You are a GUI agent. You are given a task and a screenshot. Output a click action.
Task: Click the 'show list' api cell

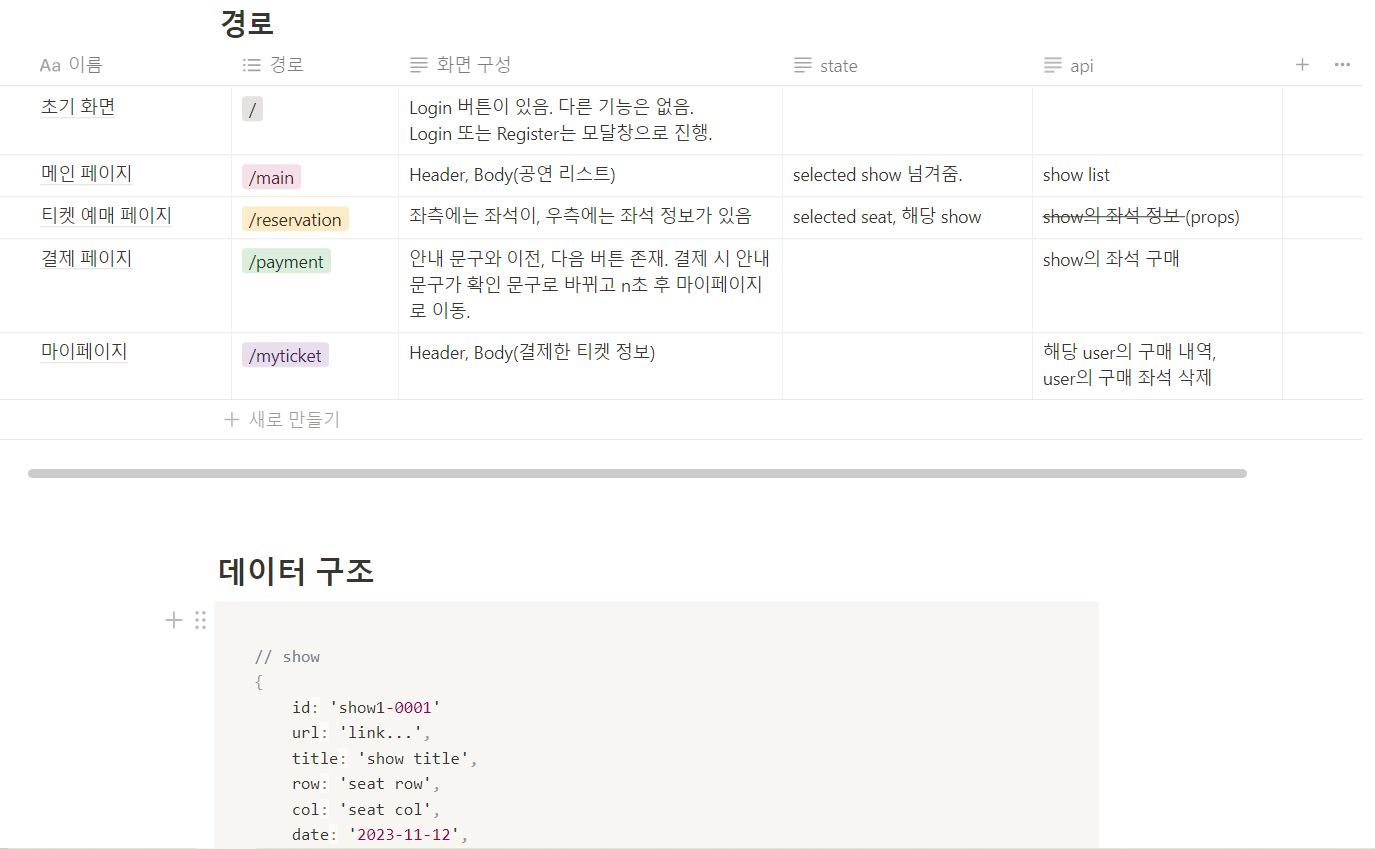1157,175
